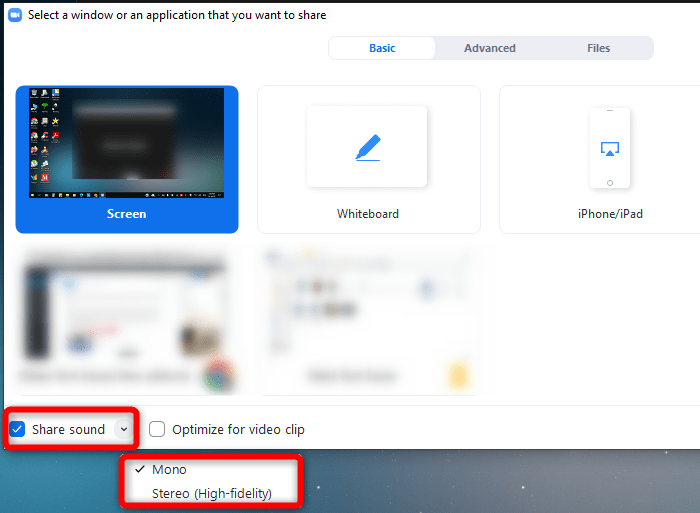
Task: Select the Mono audio option
Action: tap(169, 469)
